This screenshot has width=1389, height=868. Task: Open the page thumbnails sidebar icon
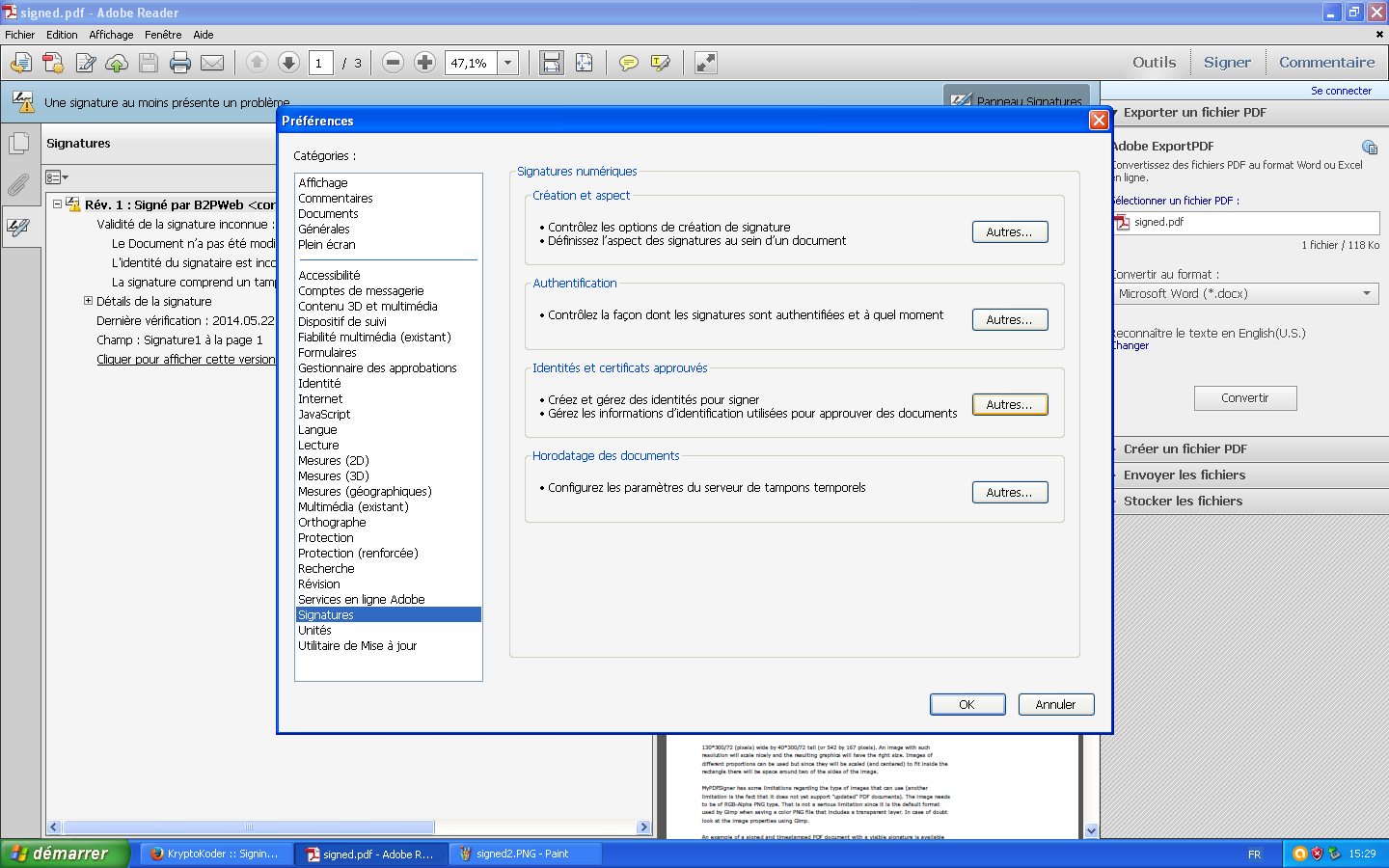[18, 144]
